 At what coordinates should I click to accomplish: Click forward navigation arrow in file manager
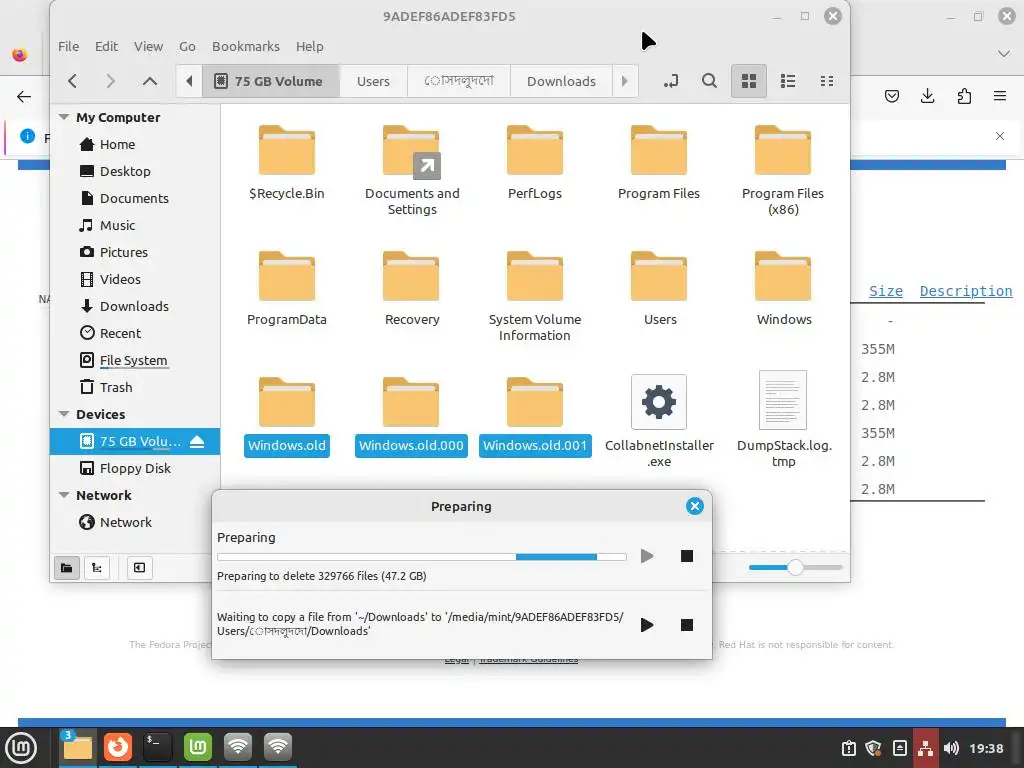tap(110, 81)
